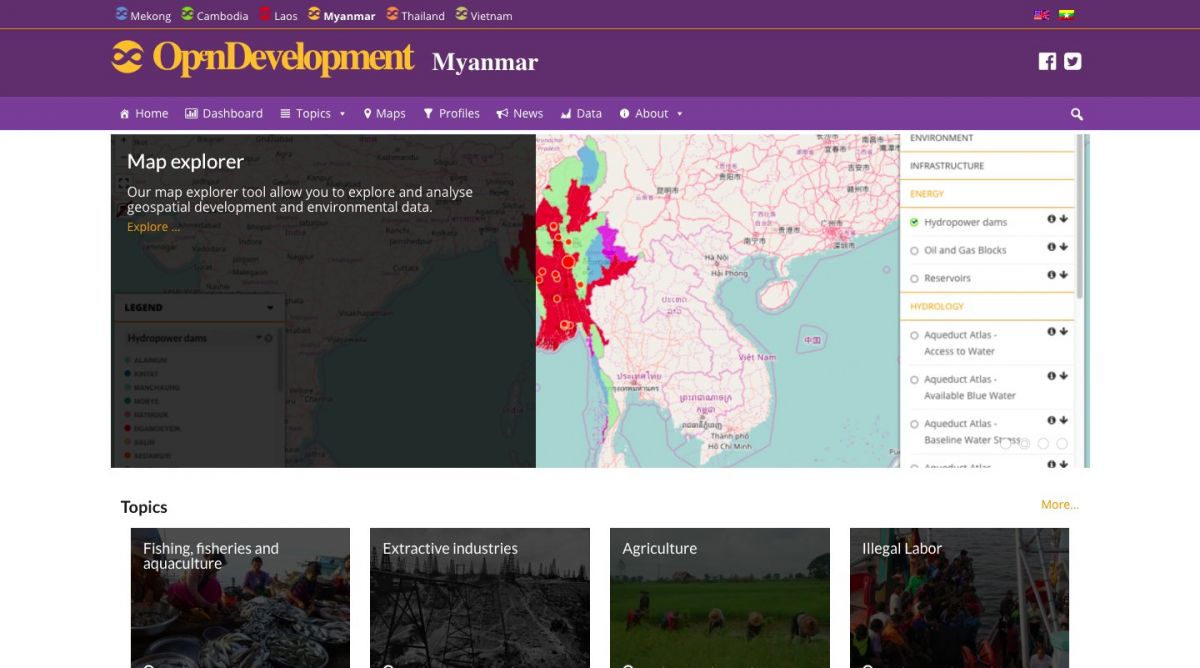Open the Facebook page icon
Viewport: 1200px width, 668px height.
point(1047,61)
